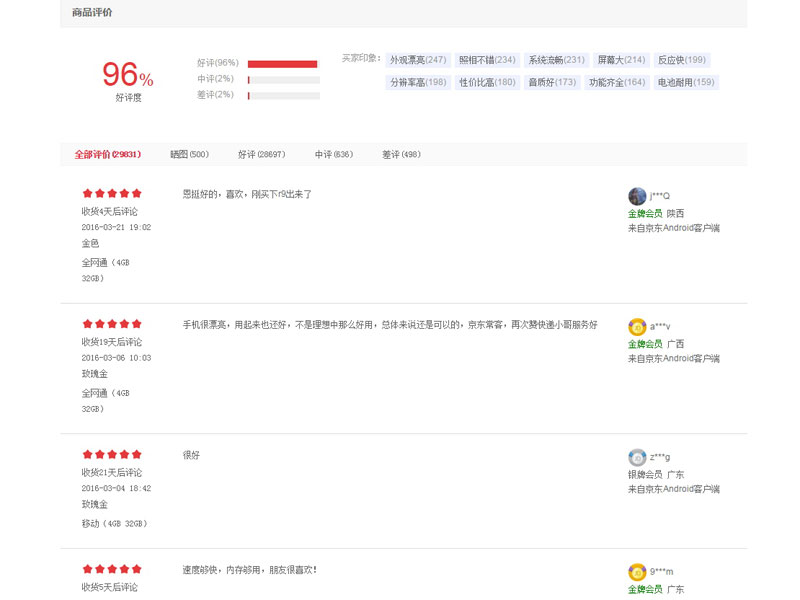800x600 pixels.
Task: Click star rating above 收货19天后评论
Action: (112, 324)
